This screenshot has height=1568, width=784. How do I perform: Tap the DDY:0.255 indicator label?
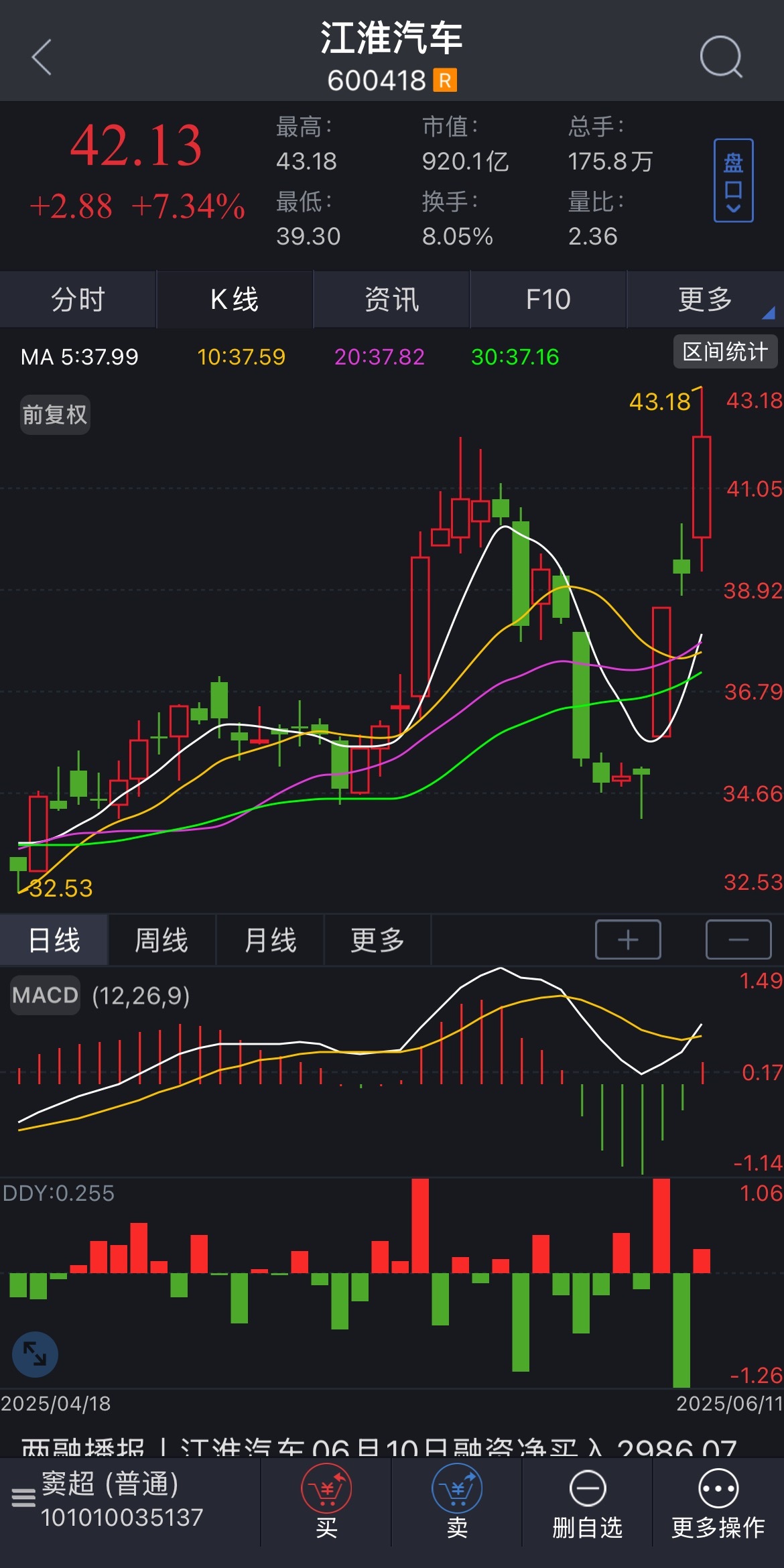[x=58, y=1193]
